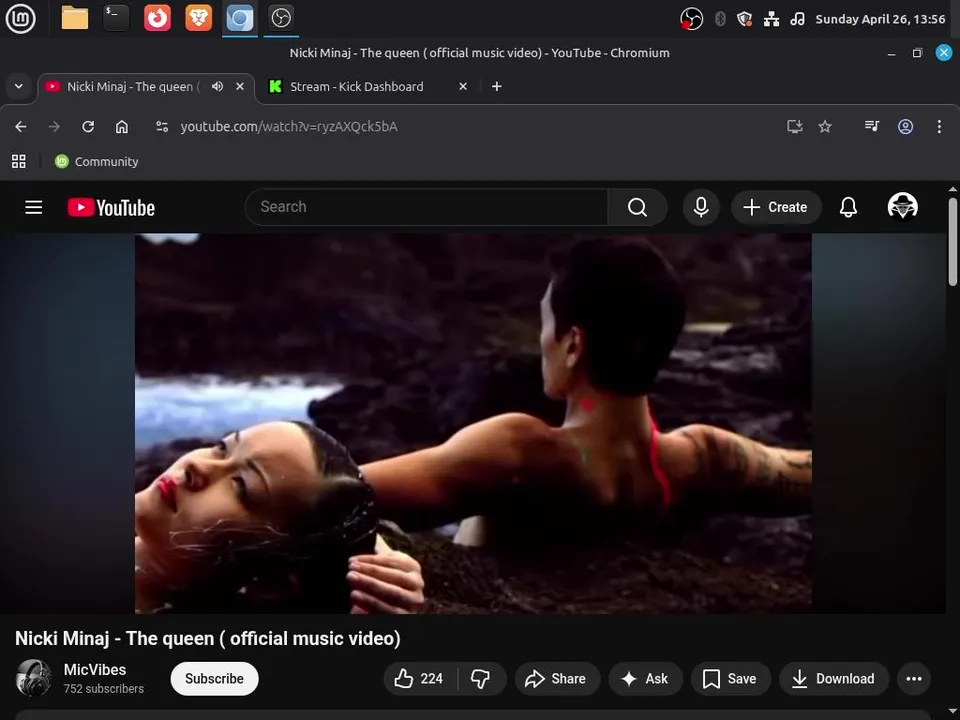Image resolution: width=960 pixels, height=720 pixels.
Task: Open more actions three-dot button
Action: tap(914, 678)
